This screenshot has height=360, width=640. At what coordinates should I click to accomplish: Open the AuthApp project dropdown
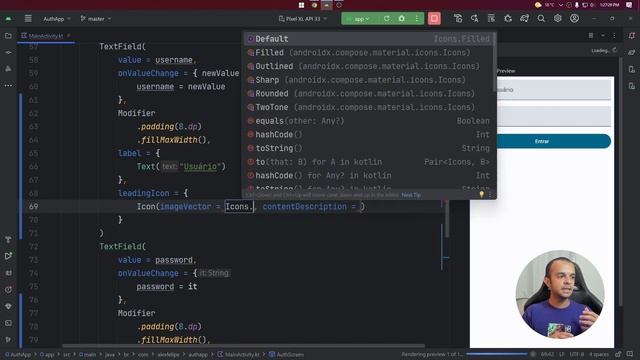tap(57, 19)
